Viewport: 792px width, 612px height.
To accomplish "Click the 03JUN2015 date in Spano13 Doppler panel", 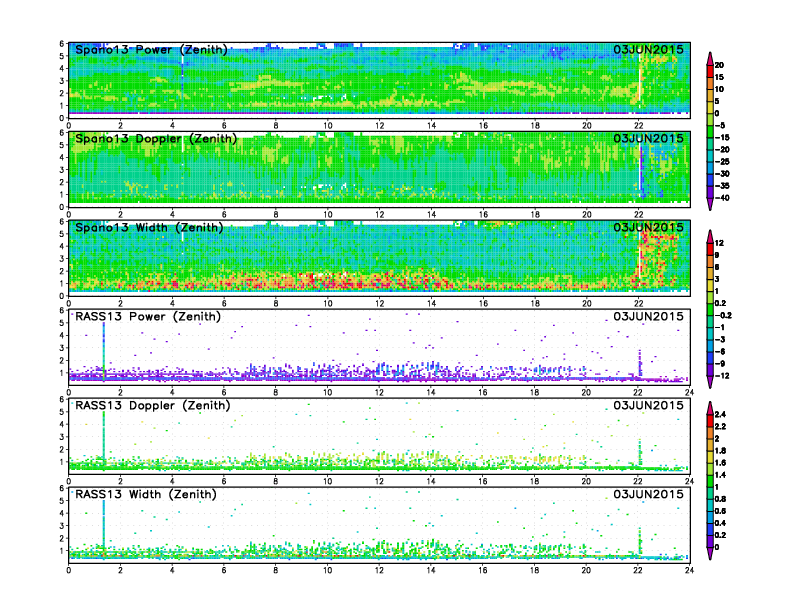I will 649,138.
